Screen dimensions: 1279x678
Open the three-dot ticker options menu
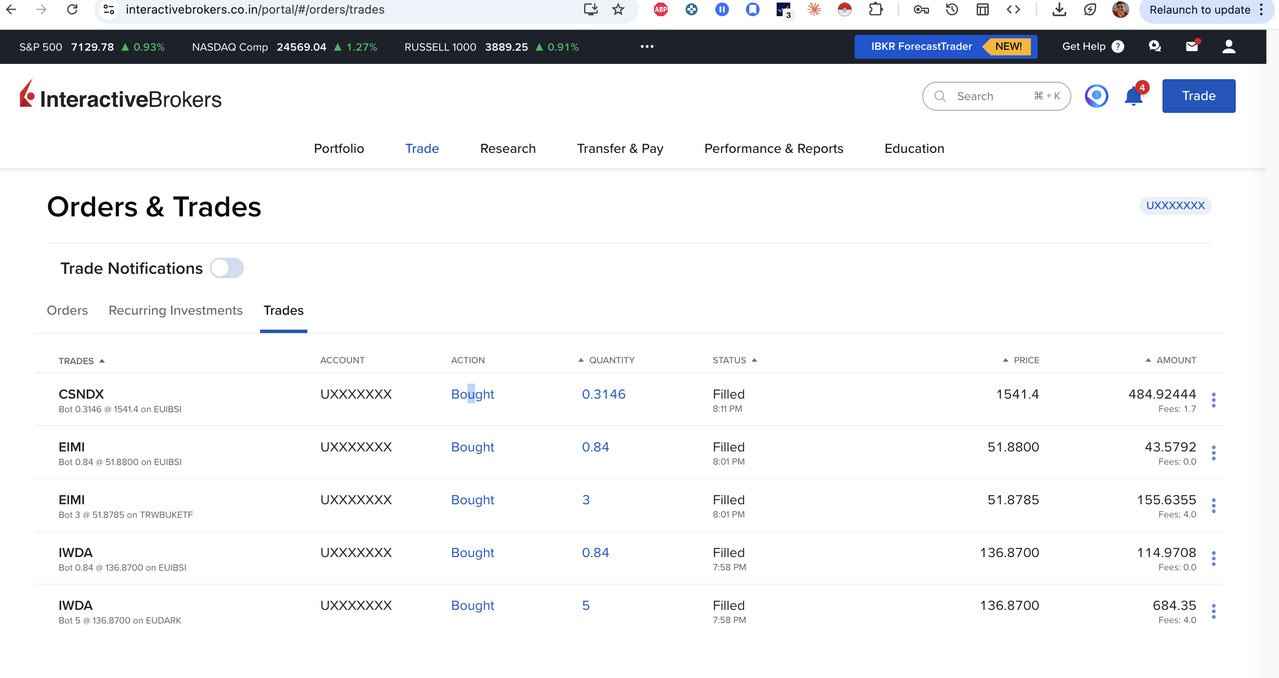[x=647, y=46]
